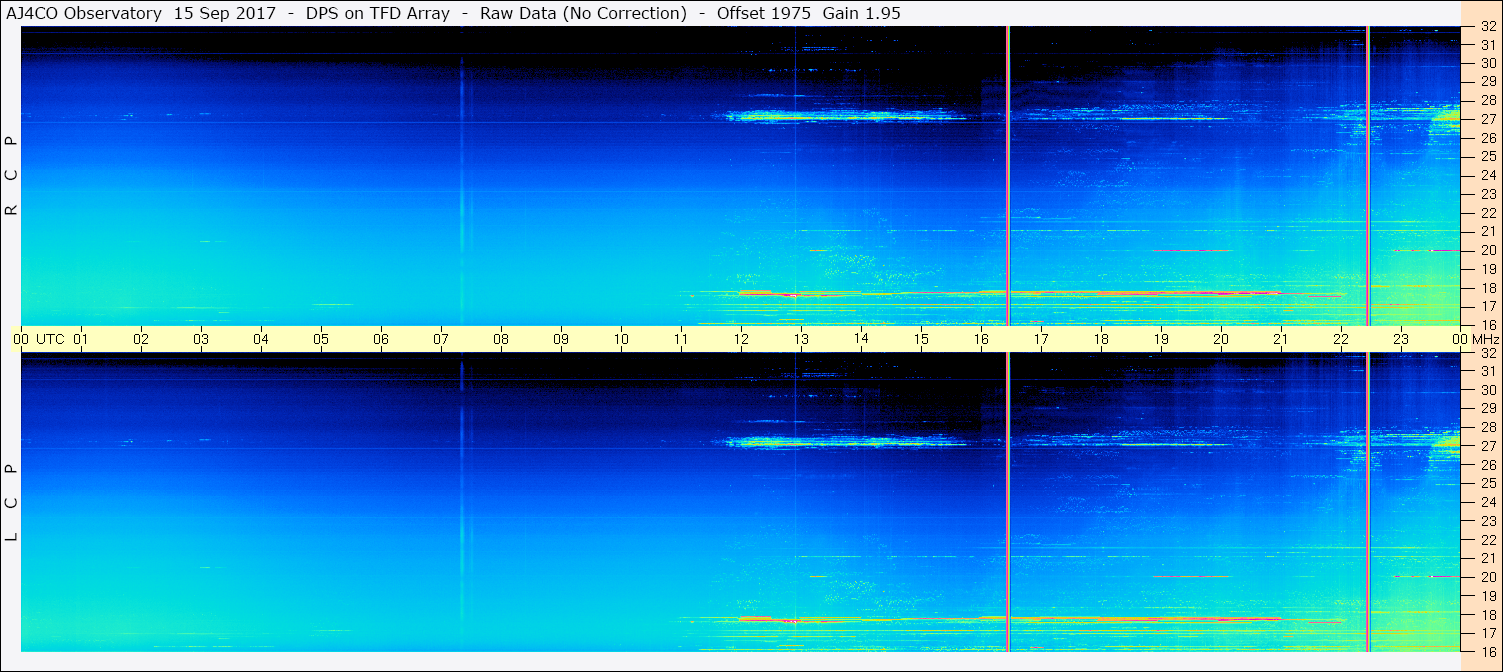Click the '10' hour label on time axis

pos(621,339)
